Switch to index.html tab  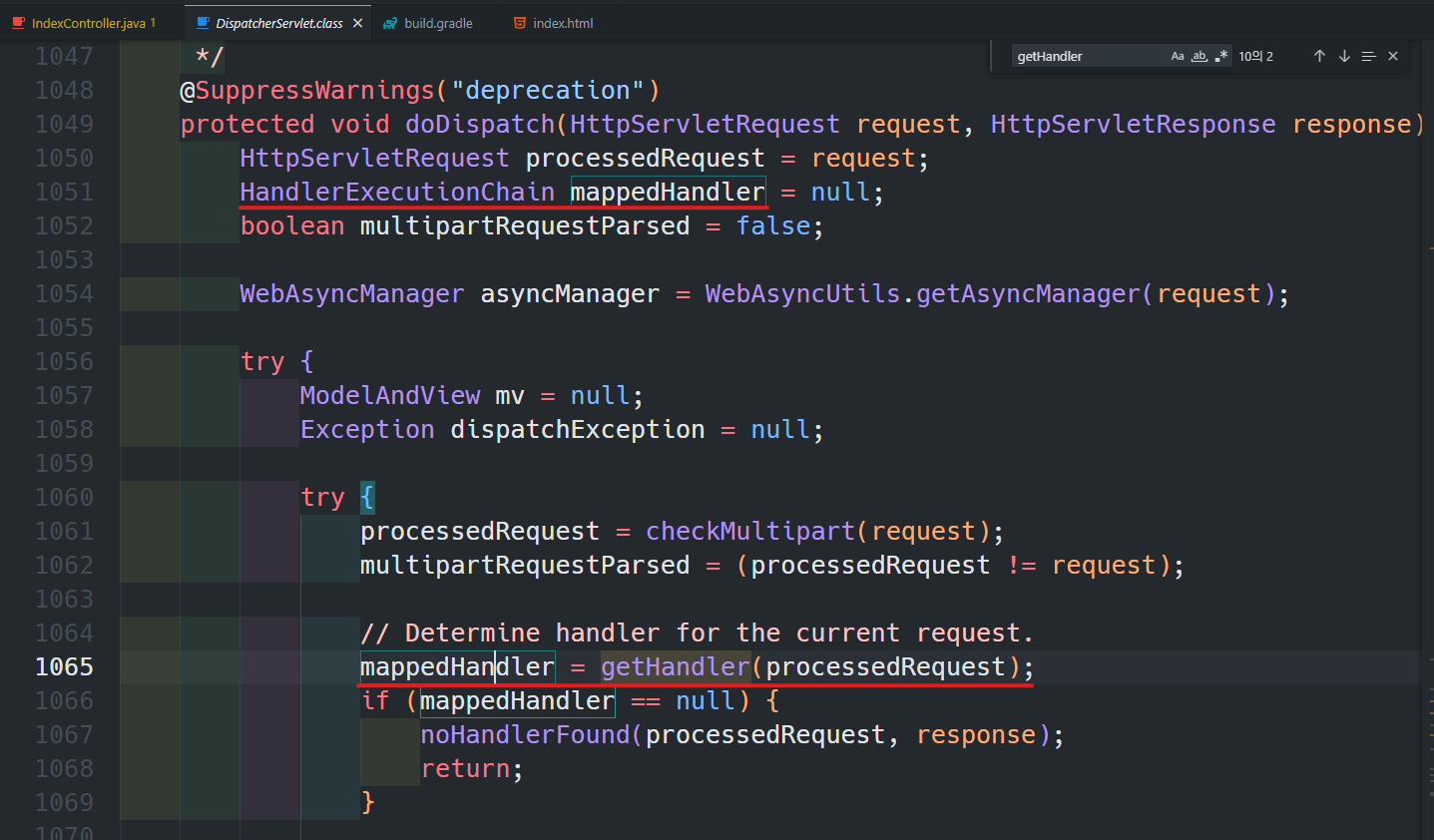tap(562, 22)
